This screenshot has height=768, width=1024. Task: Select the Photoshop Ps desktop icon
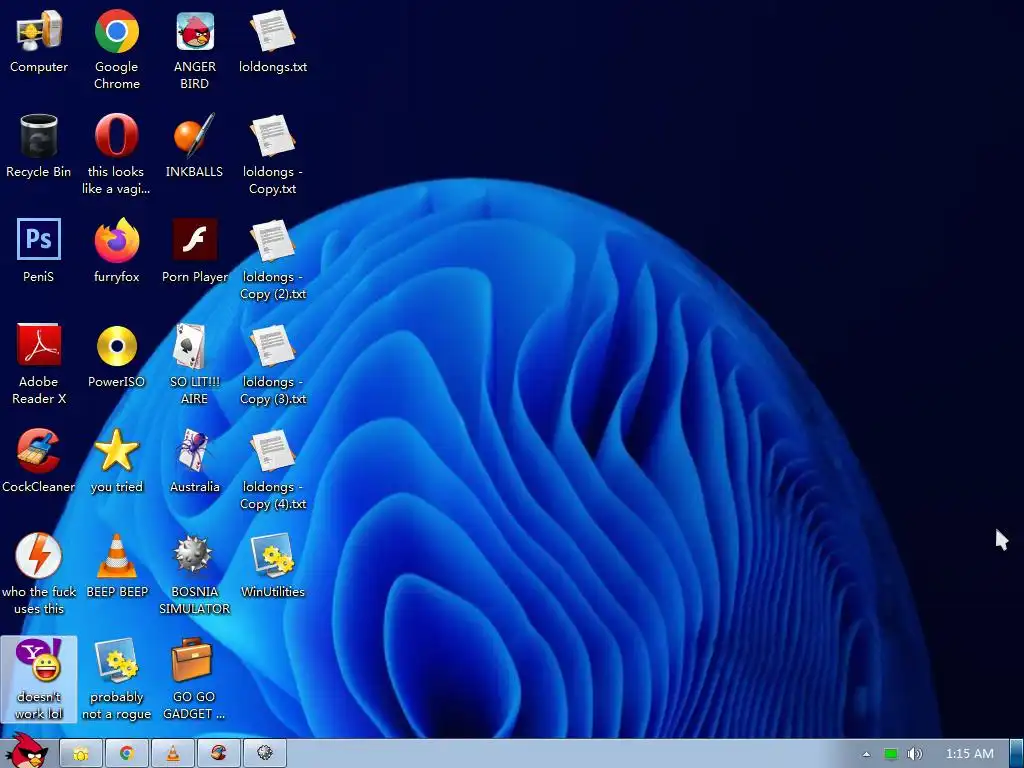click(39, 251)
